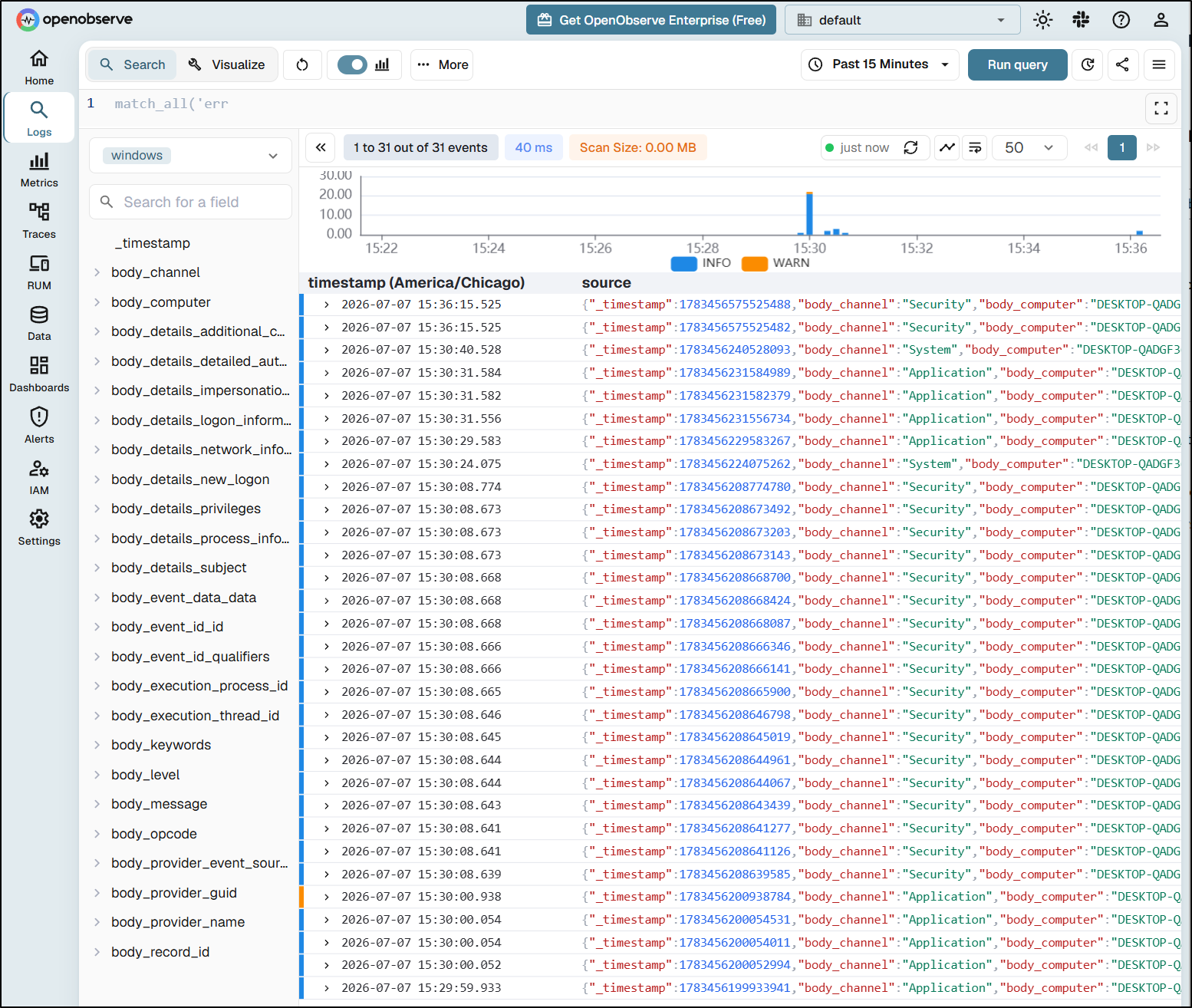Expand the log row at 15:30:40.528
This screenshot has height=1008, width=1192.
(x=327, y=350)
